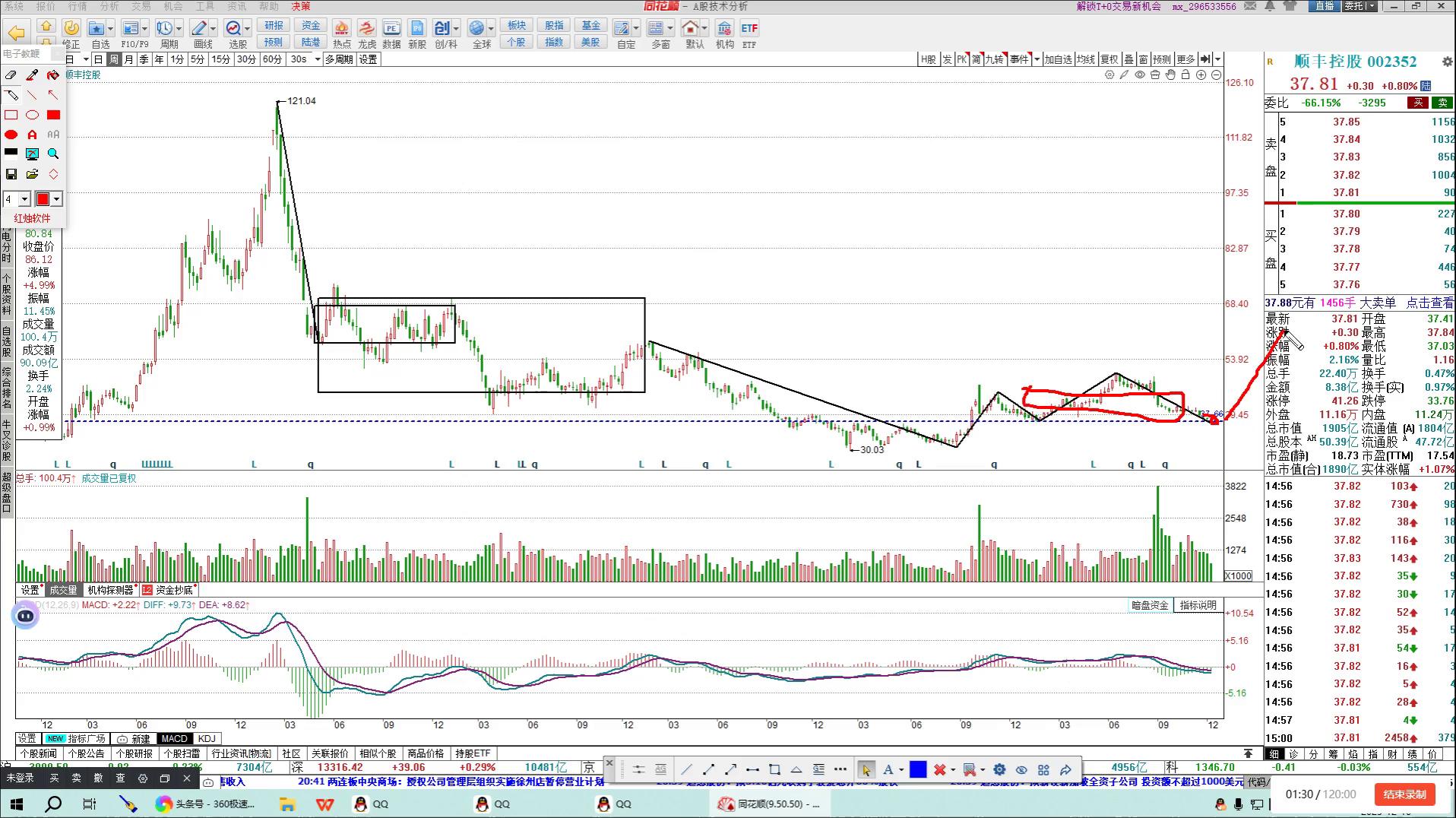Click the yellow back arrow in toolbar

17,32
